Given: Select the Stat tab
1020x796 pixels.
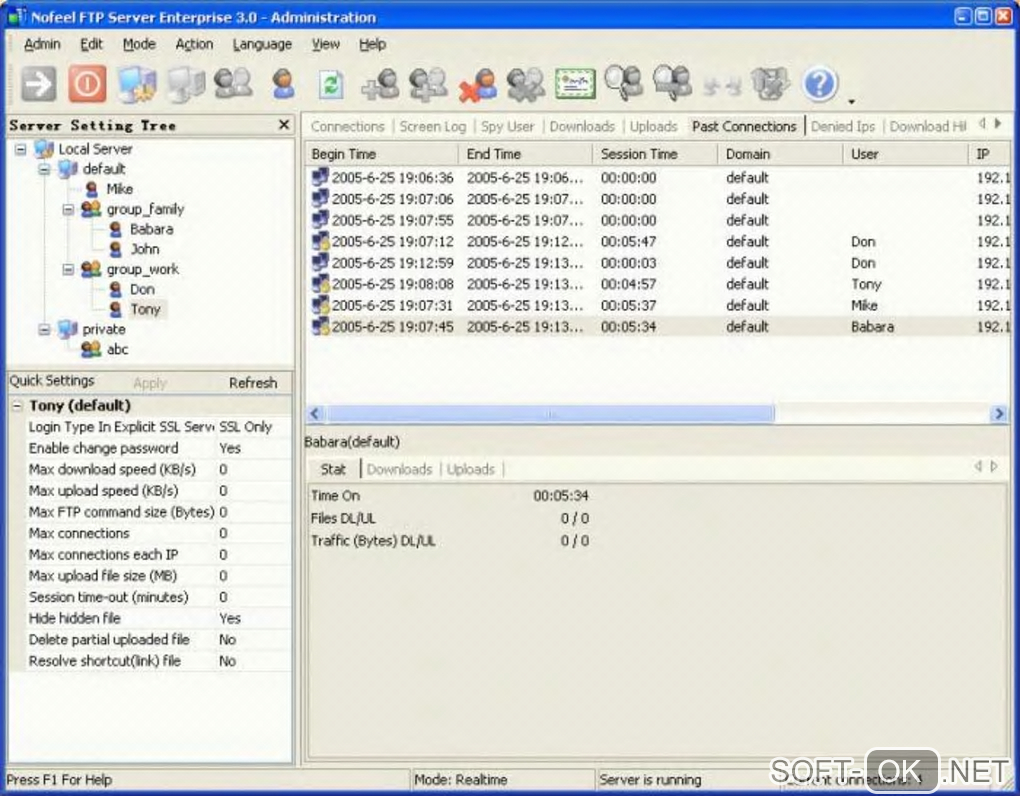Looking at the screenshot, I should tap(333, 469).
